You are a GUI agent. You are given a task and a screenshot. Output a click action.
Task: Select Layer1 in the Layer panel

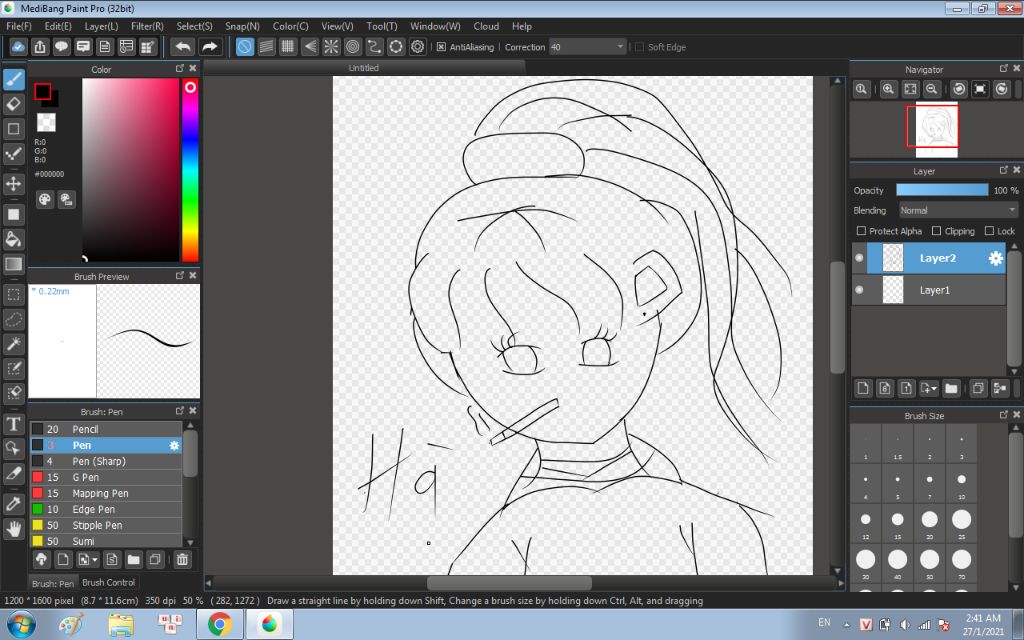point(936,290)
